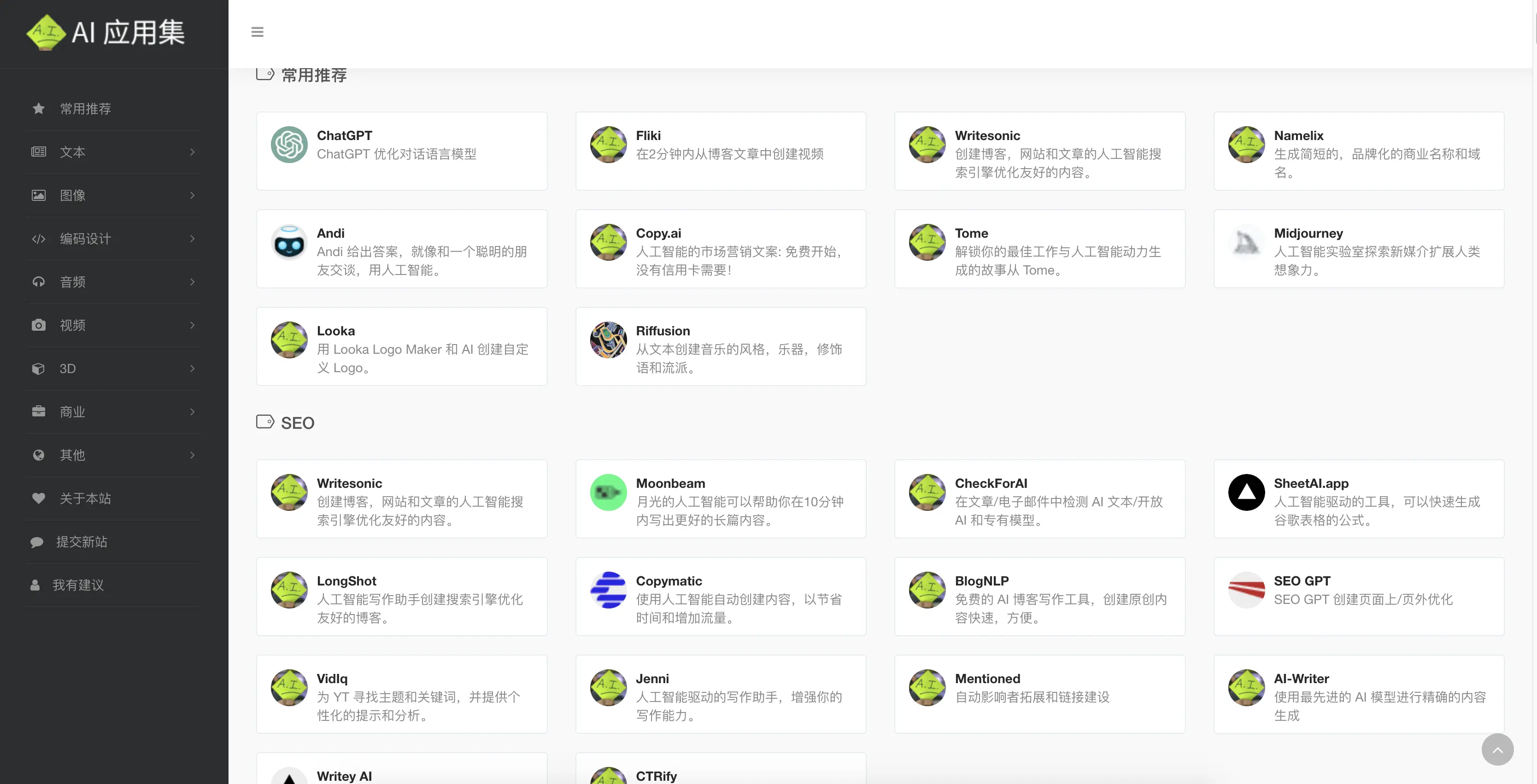Click the Andi robot icon
The image size is (1537, 784).
tap(289, 242)
